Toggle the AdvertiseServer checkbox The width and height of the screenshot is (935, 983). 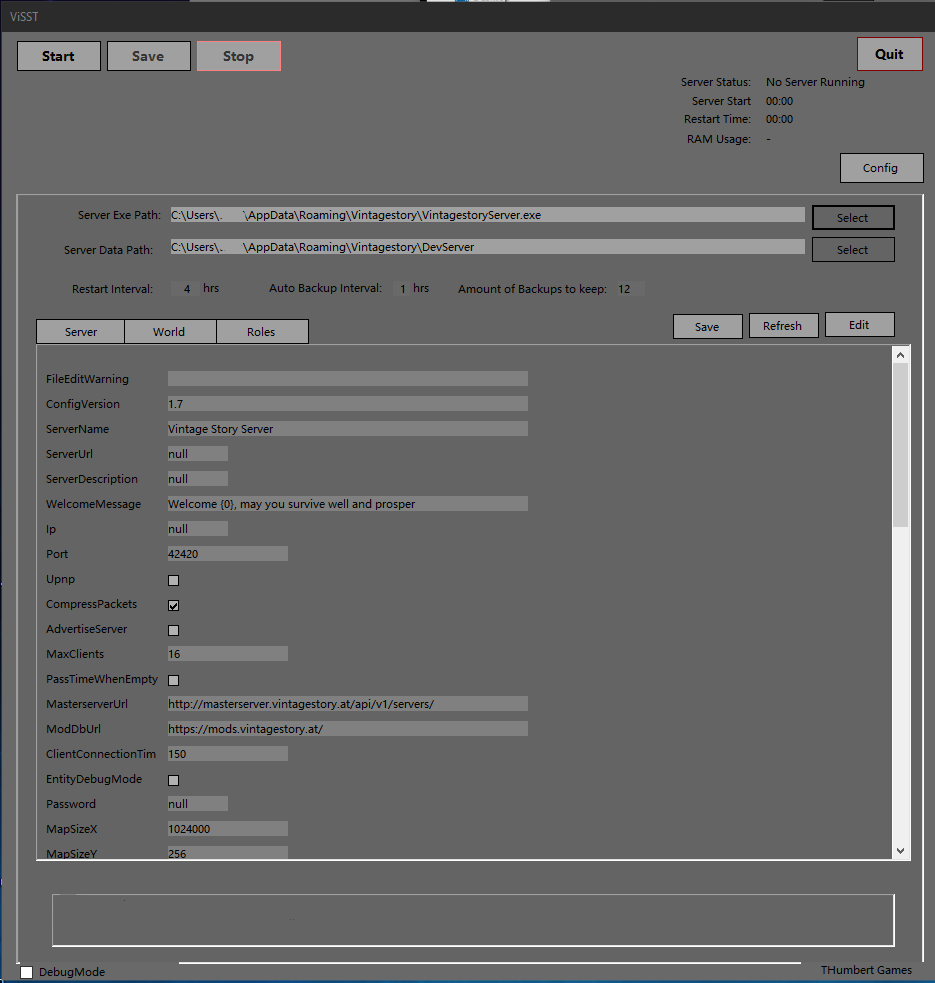(x=174, y=630)
